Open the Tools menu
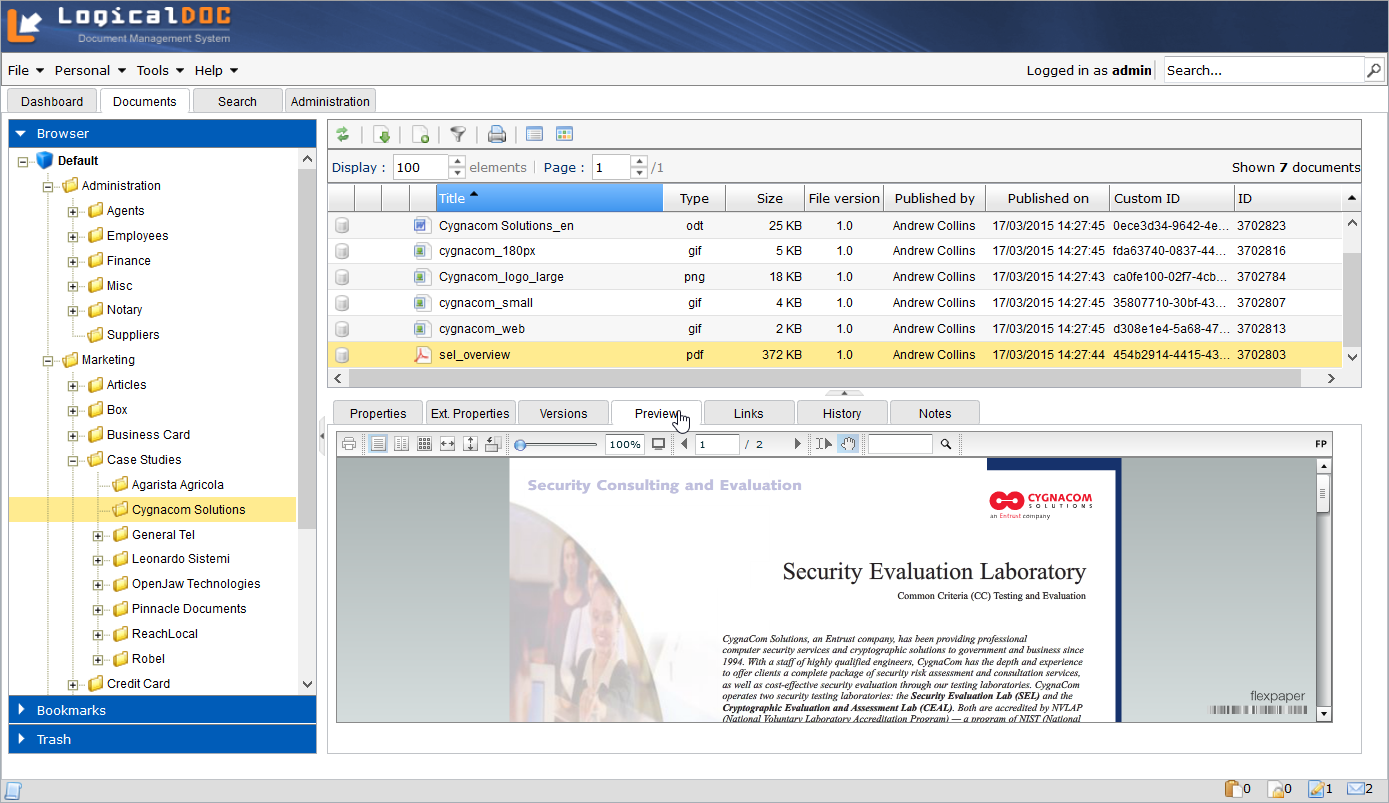 pos(160,70)
